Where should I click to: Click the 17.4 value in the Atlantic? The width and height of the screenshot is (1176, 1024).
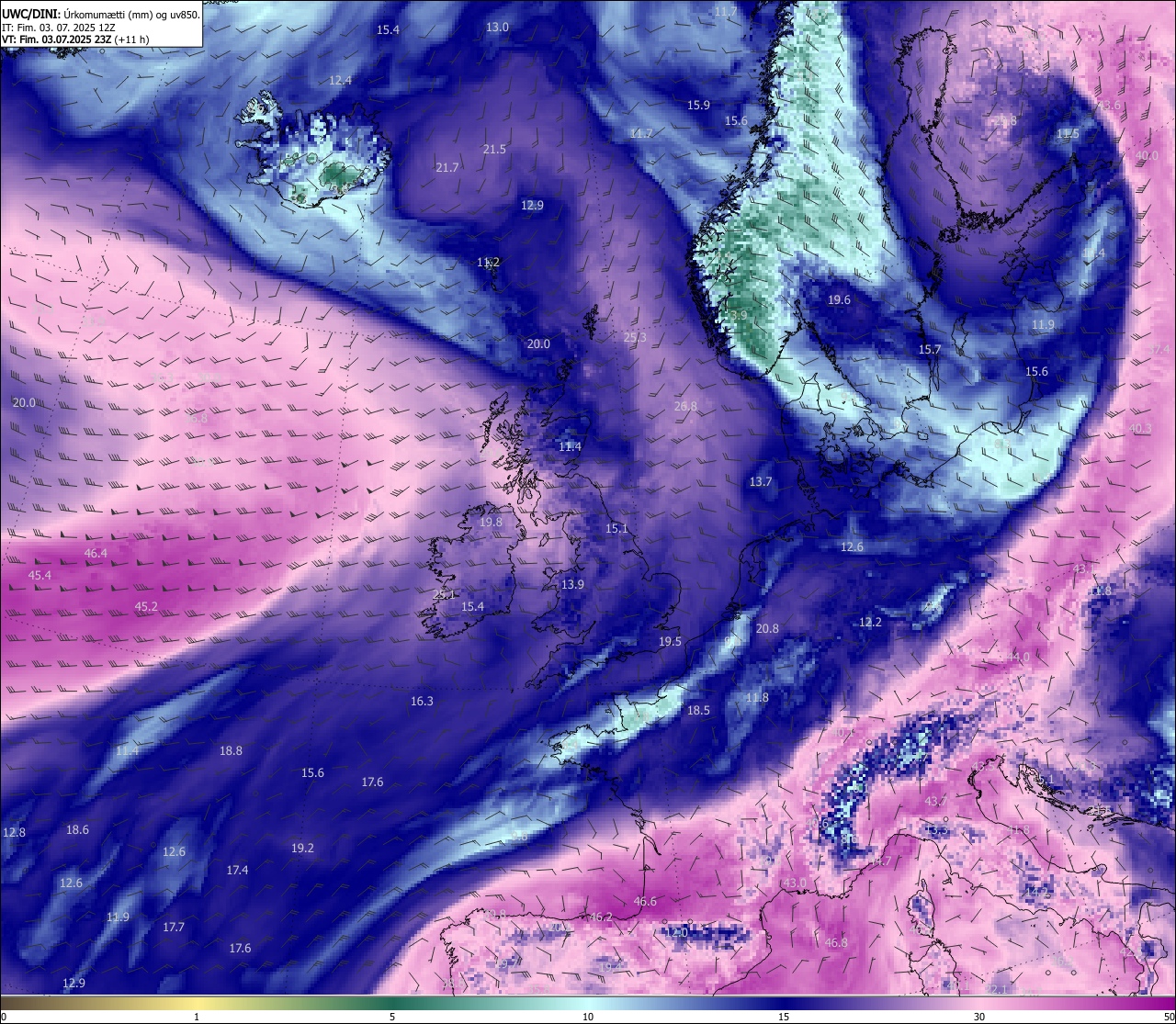[237, 871]
